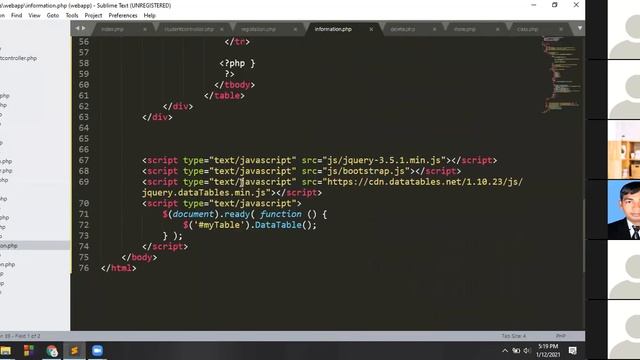Click "jquery.dataTables.min.js" wrapped text
Image resolution: width=640 pixels, height=360 pixels.
coord(204,193)
